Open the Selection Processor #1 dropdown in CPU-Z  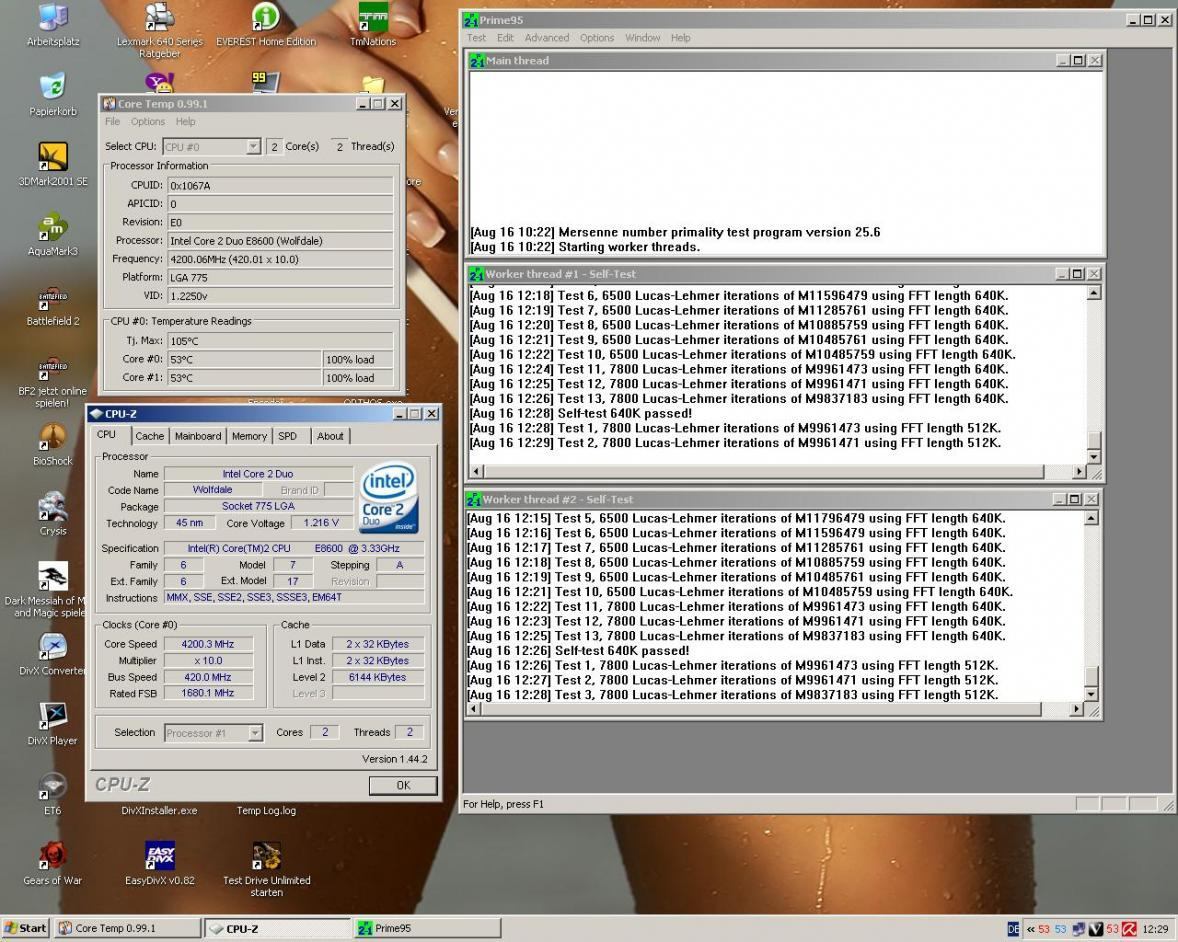[255, 733]
